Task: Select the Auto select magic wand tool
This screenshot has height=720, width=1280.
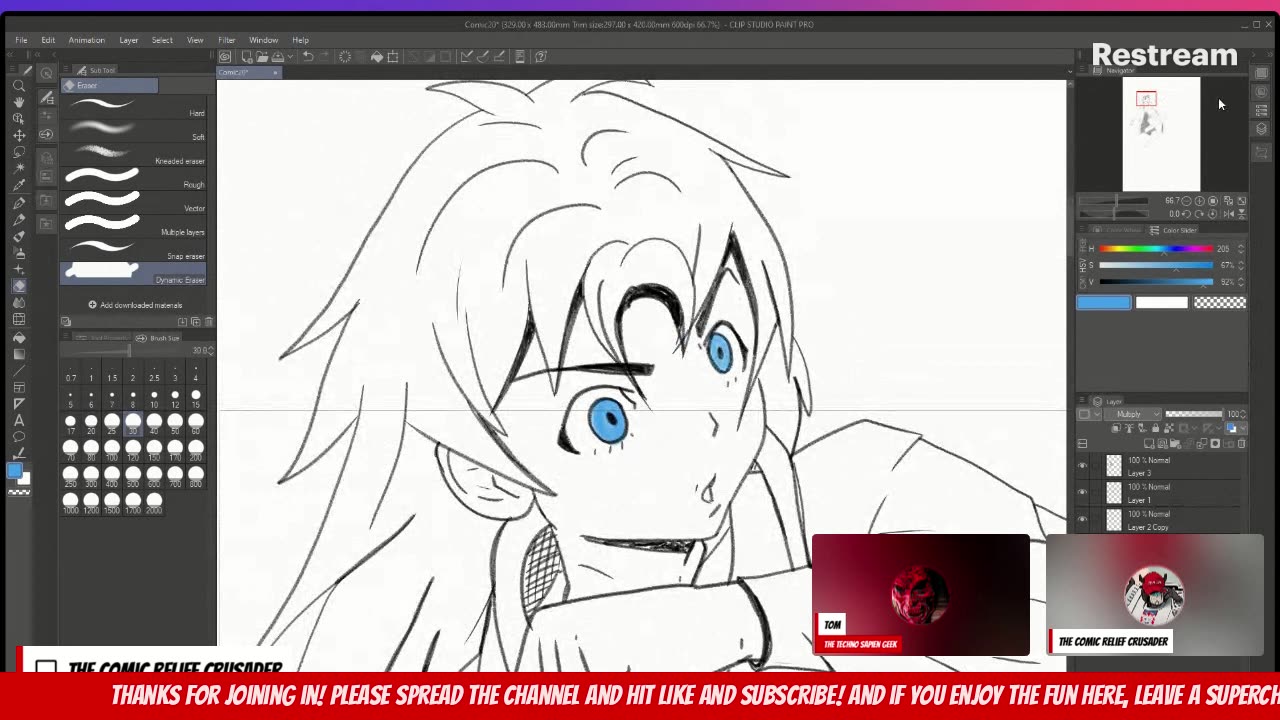Action: click(x=18, y=169)
